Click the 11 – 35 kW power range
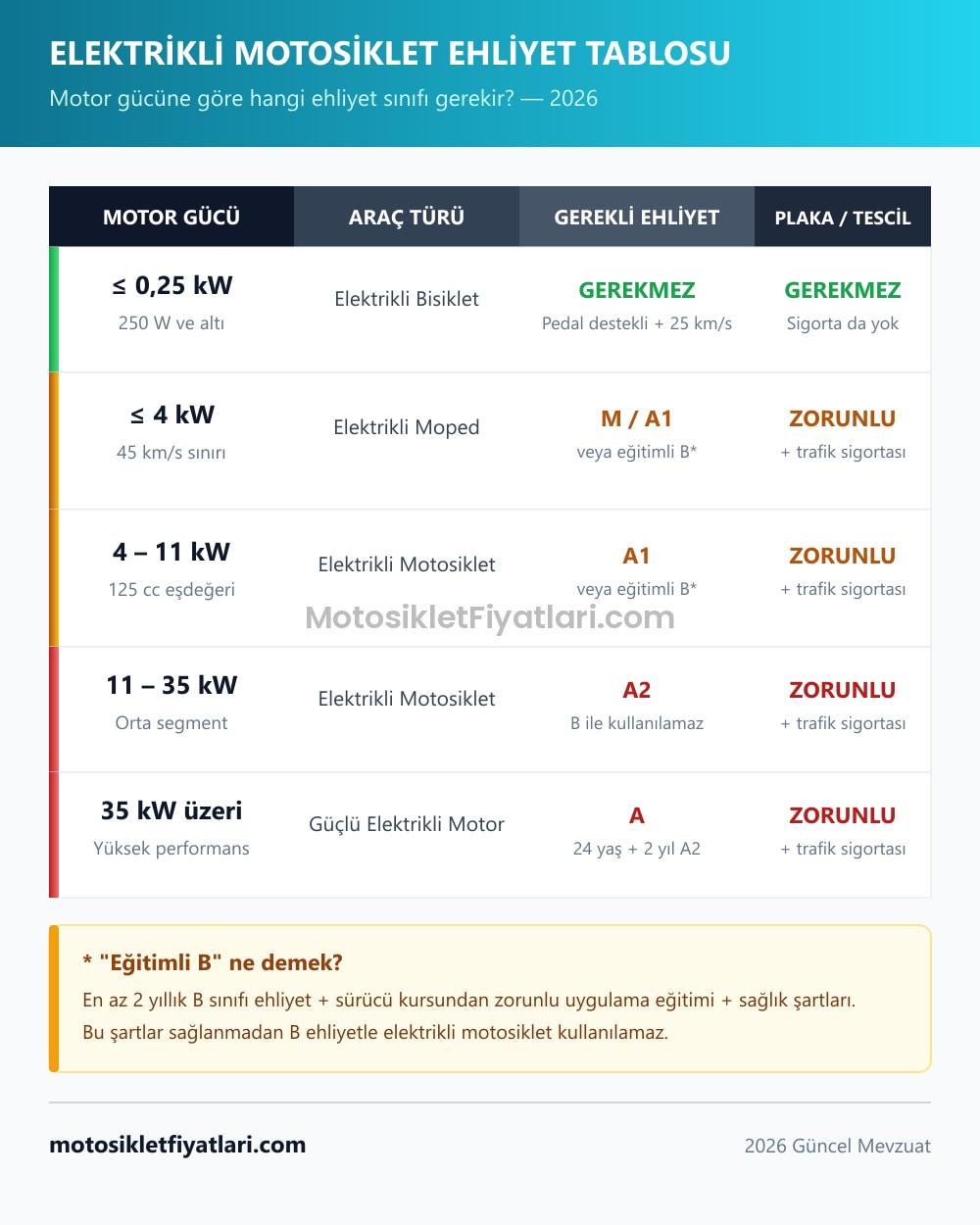 point(171,685)
